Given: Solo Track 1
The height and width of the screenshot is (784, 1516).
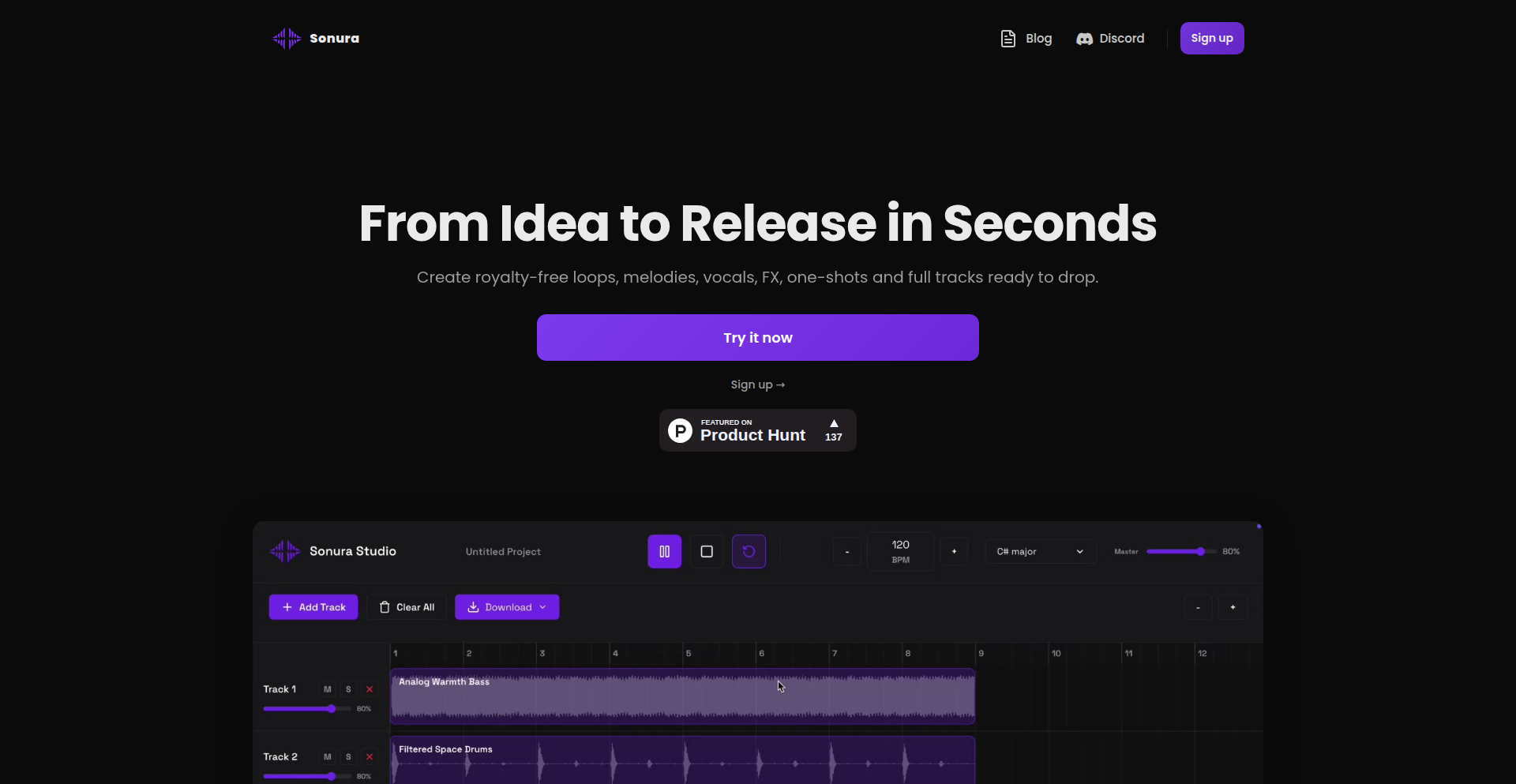Looking at the screenshot, I should click(348, 689).
